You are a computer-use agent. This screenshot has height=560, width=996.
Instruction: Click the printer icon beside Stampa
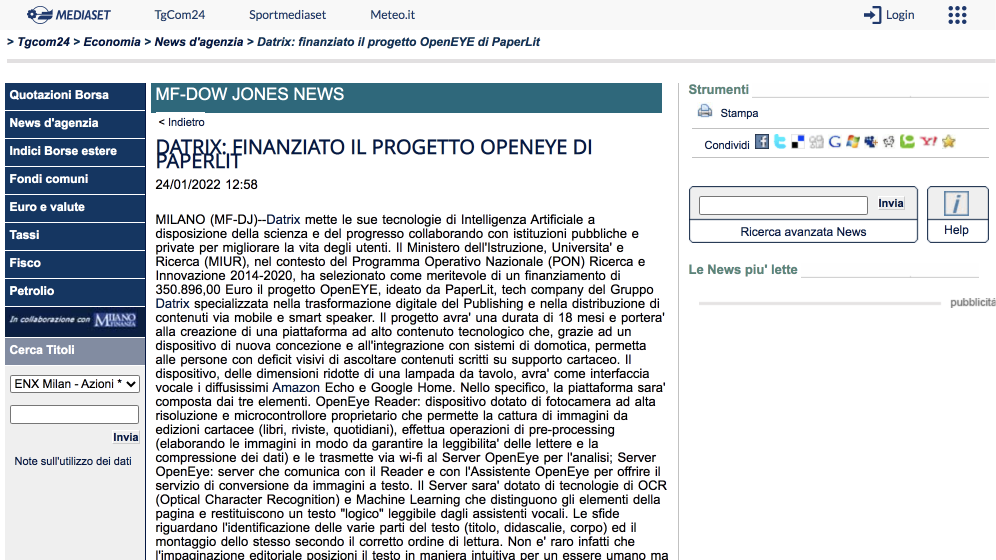(705, 111)
